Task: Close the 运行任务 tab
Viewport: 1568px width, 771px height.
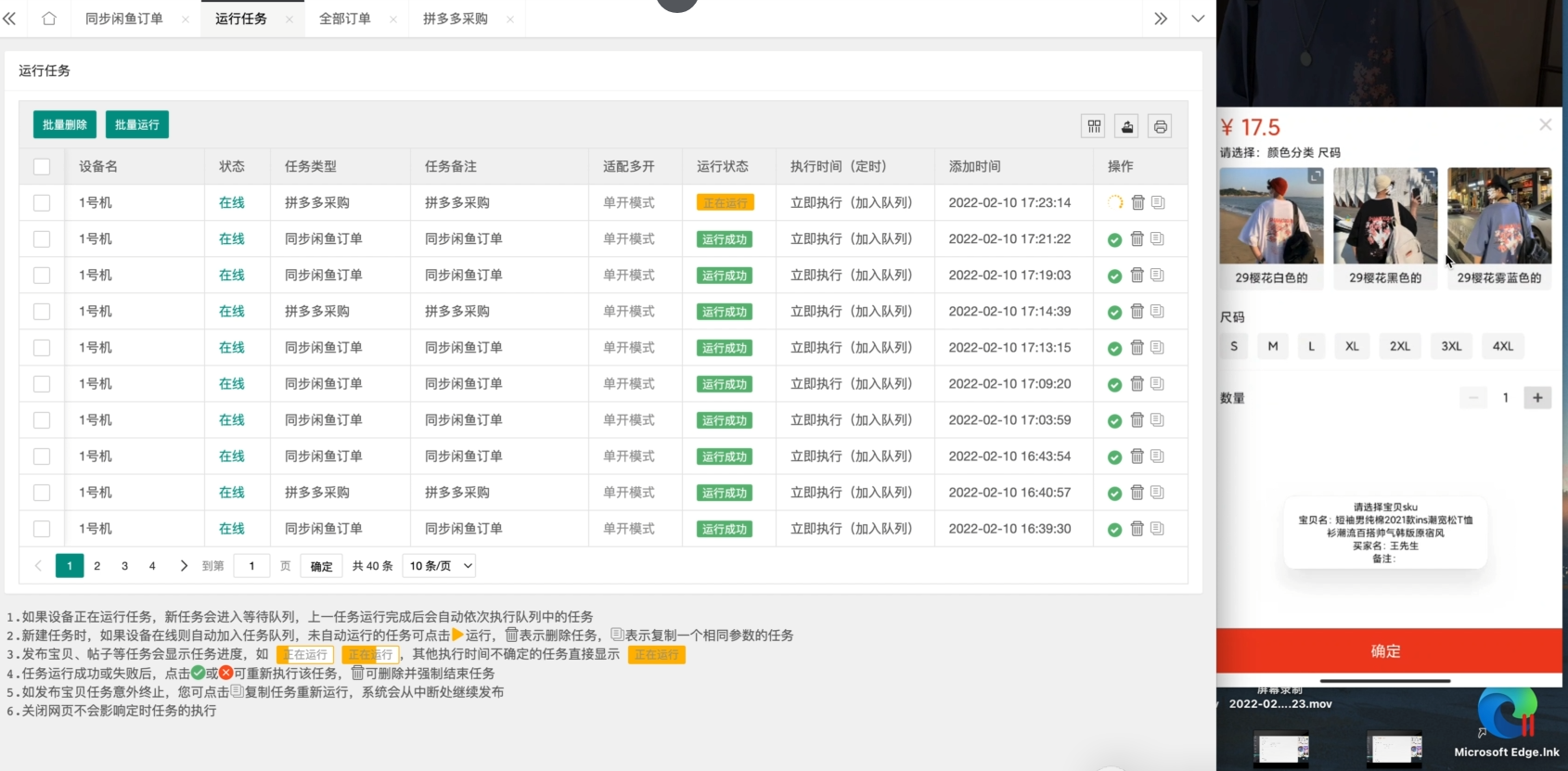Action: [x=289, y=19]
